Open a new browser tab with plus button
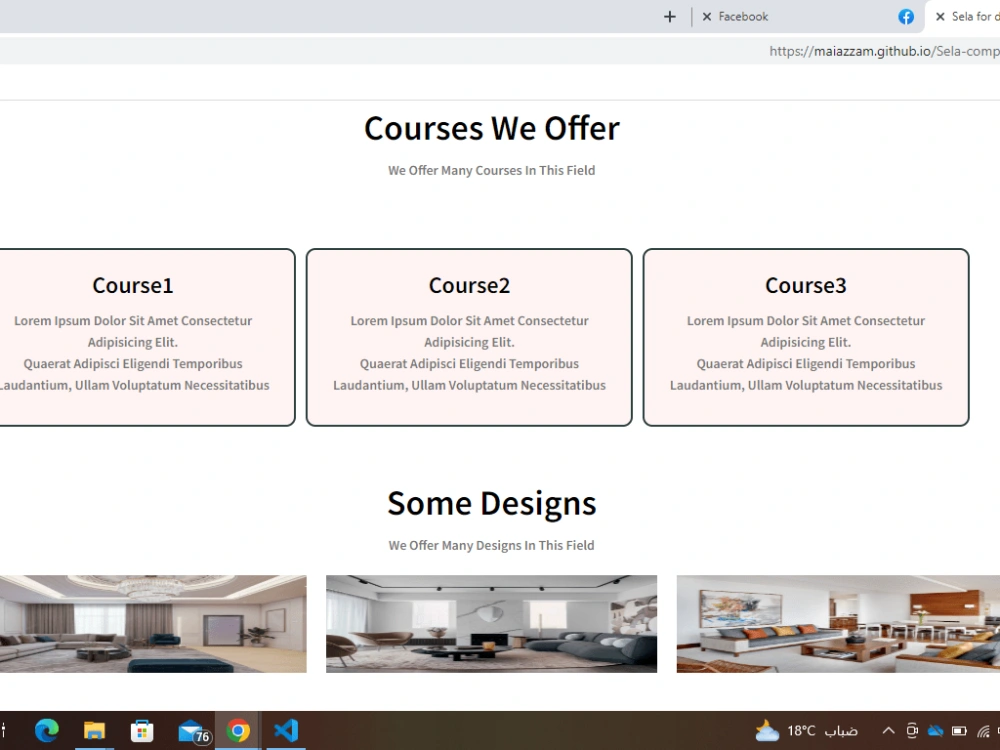 pyautogui.click(x=669, y=17)
